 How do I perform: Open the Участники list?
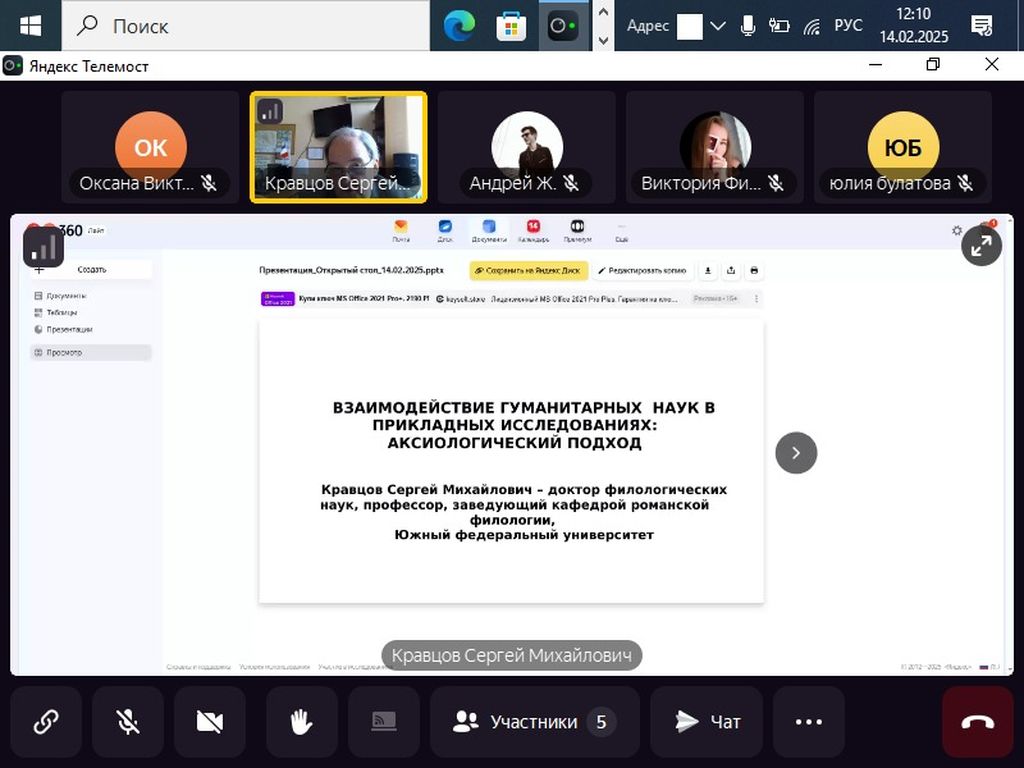534,722
